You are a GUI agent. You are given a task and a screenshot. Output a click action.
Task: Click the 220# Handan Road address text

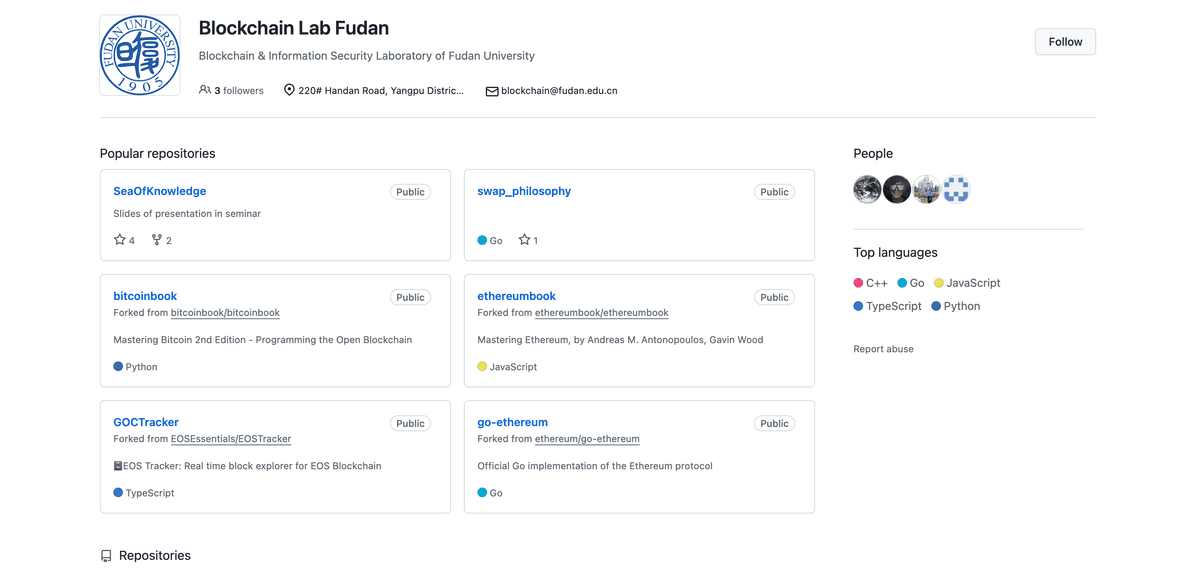pyautogui.click(x=381, y=90)
